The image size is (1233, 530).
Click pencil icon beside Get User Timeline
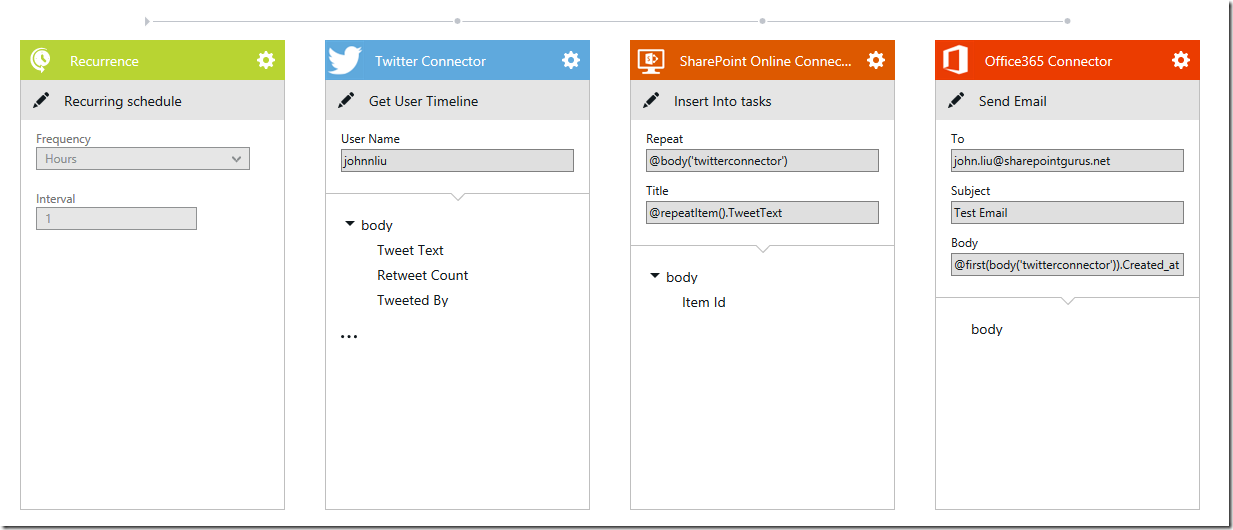[x=346, y=101]
